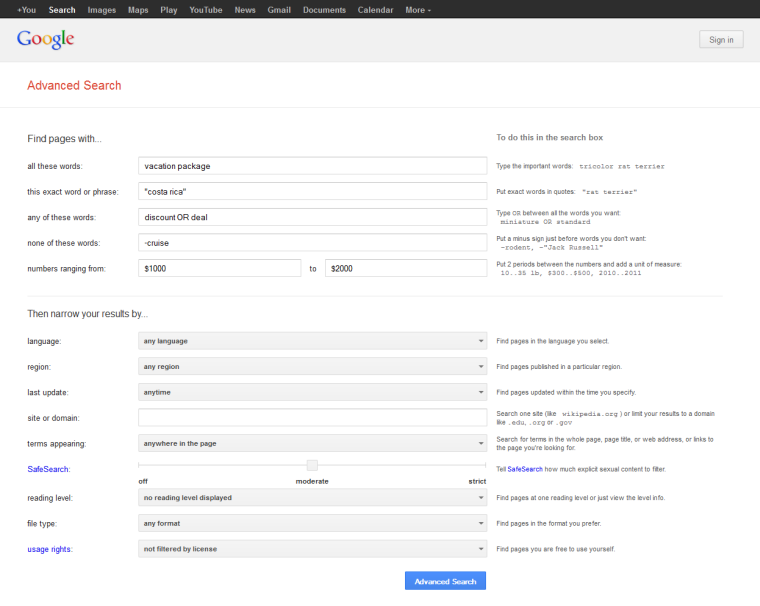This screenshot has width=760, height=606.
Task: Open Maps from the top bar
Action: [138, 10]
